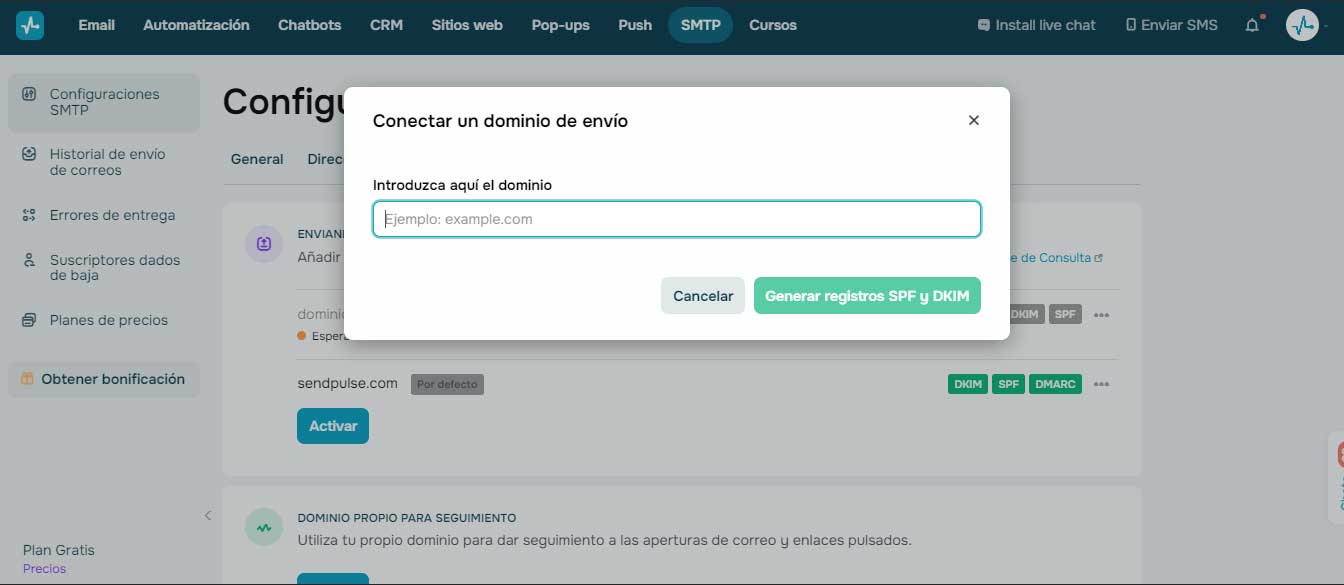
Task: Open the notifications bell
Action: click(x=1252, y=25)
